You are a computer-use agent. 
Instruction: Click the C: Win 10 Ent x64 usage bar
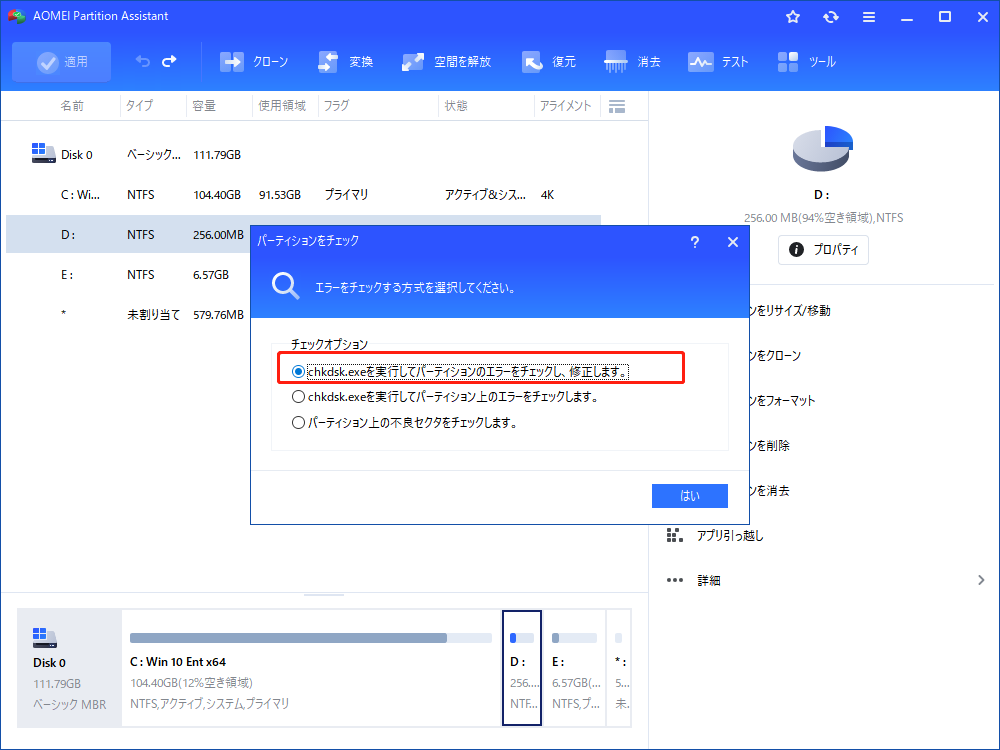(288, 638)
